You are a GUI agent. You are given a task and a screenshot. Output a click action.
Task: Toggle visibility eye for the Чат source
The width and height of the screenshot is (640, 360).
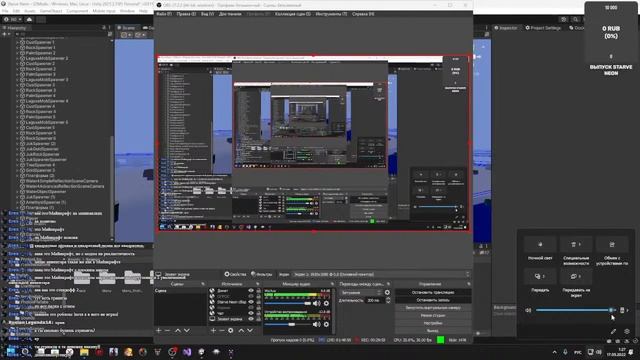[251, 313]
